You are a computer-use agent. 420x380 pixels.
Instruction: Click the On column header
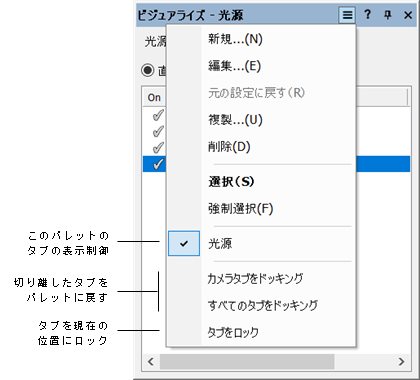coord(154,98)
